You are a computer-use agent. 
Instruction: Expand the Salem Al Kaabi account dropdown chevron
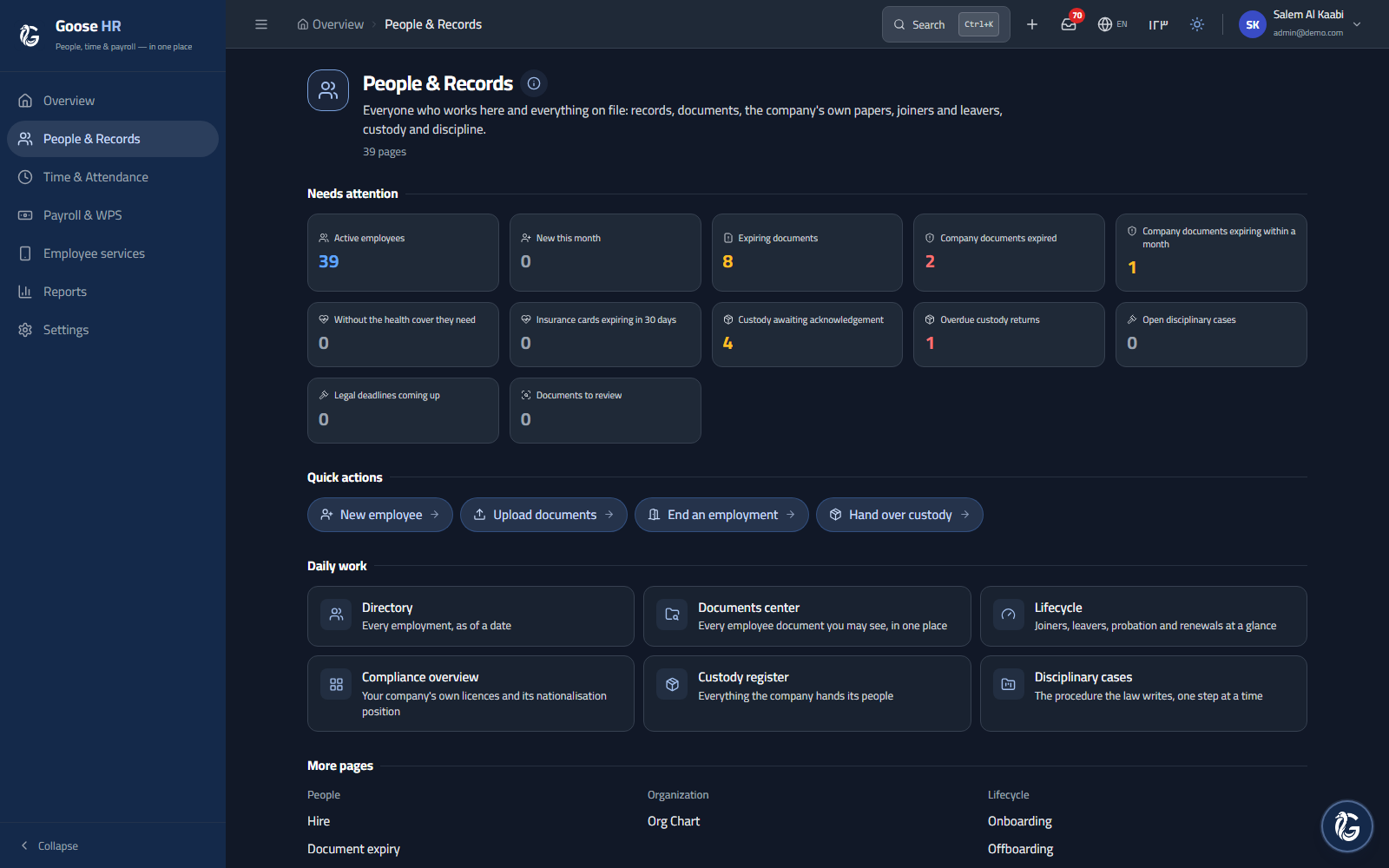coord(1357,24)
